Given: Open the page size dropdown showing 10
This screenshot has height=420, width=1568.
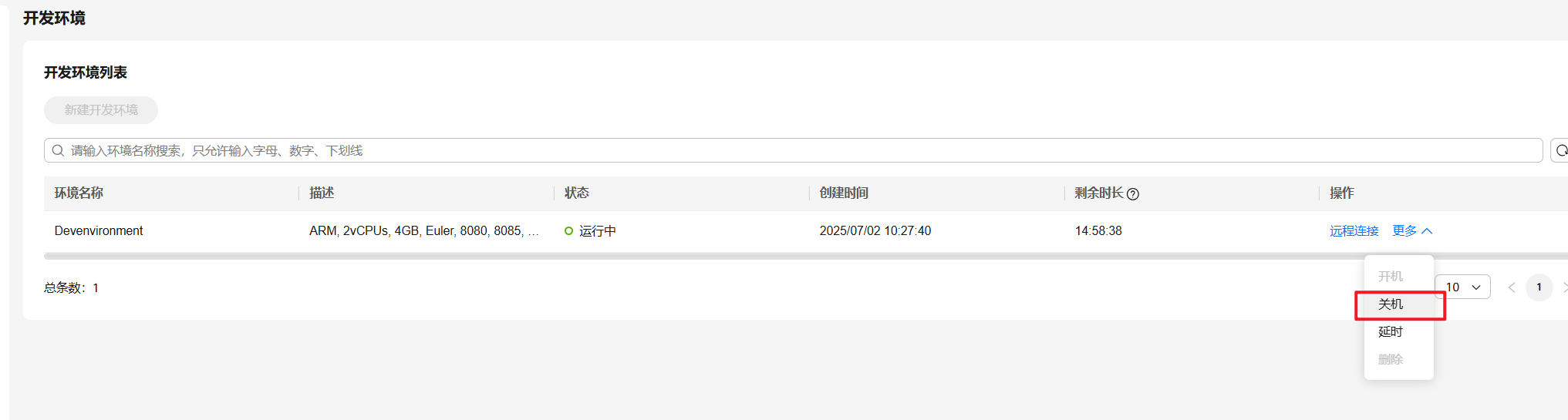Looking at the screenshot, I should 1463,287.
